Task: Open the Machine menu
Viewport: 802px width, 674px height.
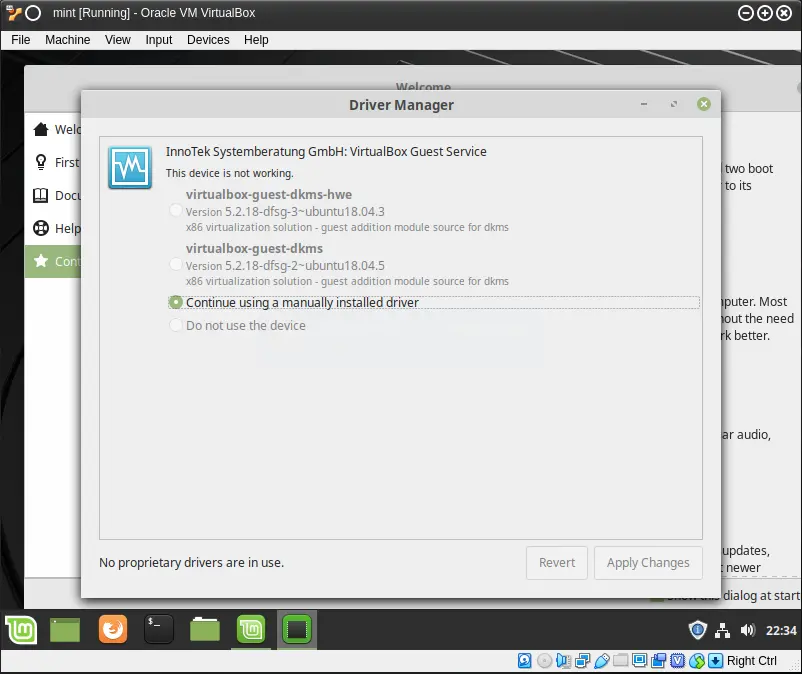Action: (68, 40)
